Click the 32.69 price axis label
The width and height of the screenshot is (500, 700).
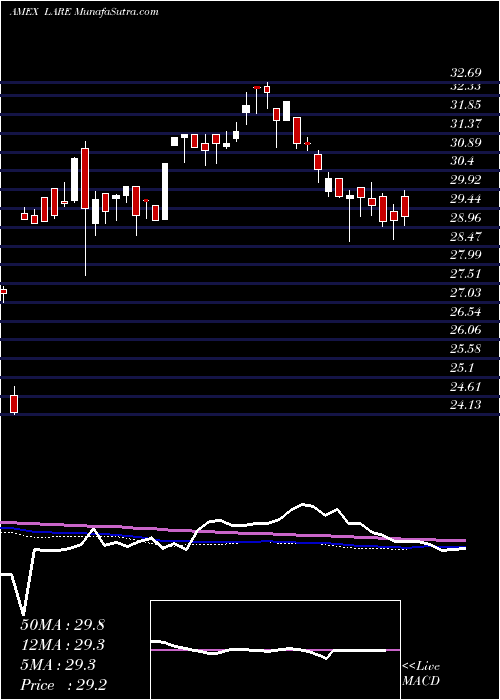click(x=465, y=73)
